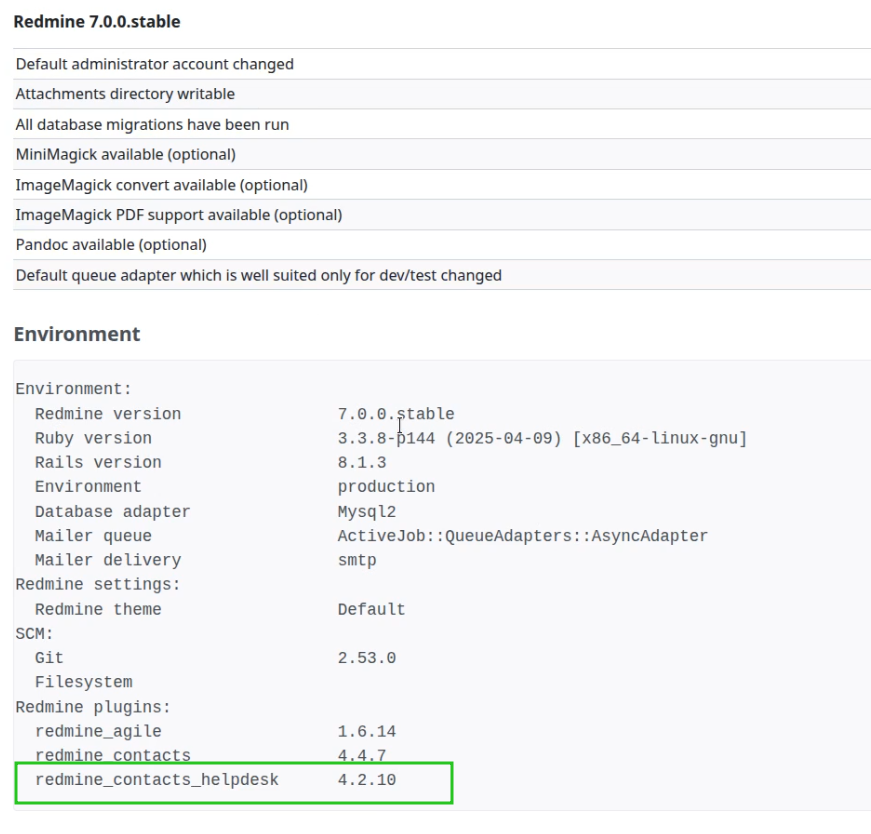The height and width of the screenshot is (834, 871).
Task: Click Rails version value '8.1.3'
Action: click(362, 462)
